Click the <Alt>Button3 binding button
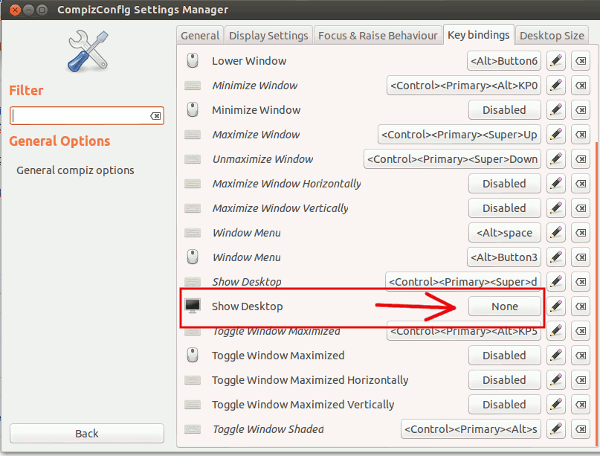The width and height of the screenshot is (600, 456). (x=504, y=257)
